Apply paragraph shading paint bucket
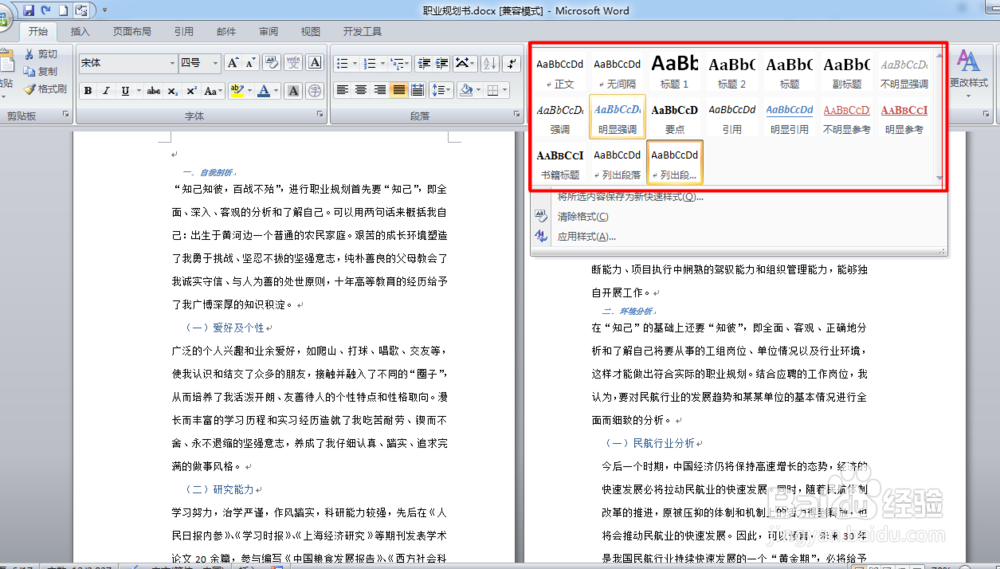Screen dimensions: 1000x569 [466, 91]
